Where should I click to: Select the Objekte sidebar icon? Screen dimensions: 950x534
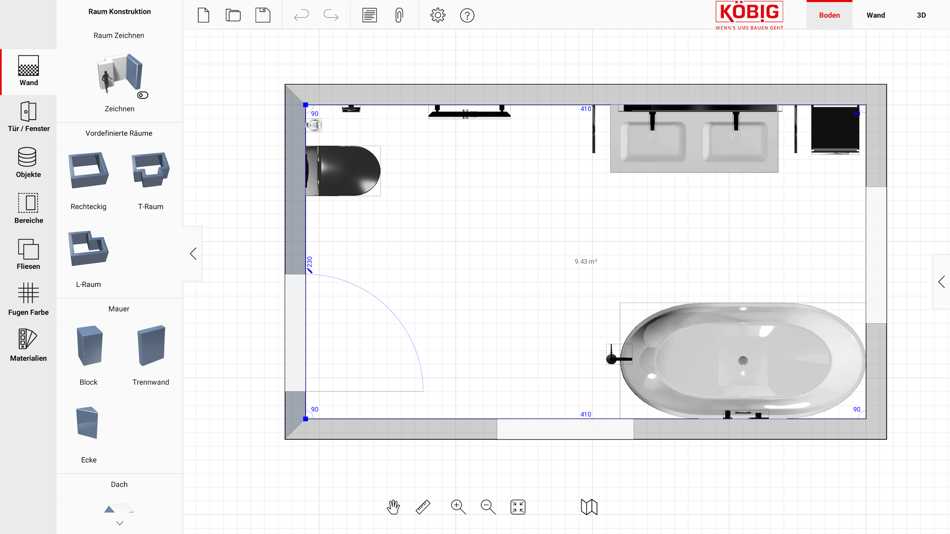tap(28, 162)
